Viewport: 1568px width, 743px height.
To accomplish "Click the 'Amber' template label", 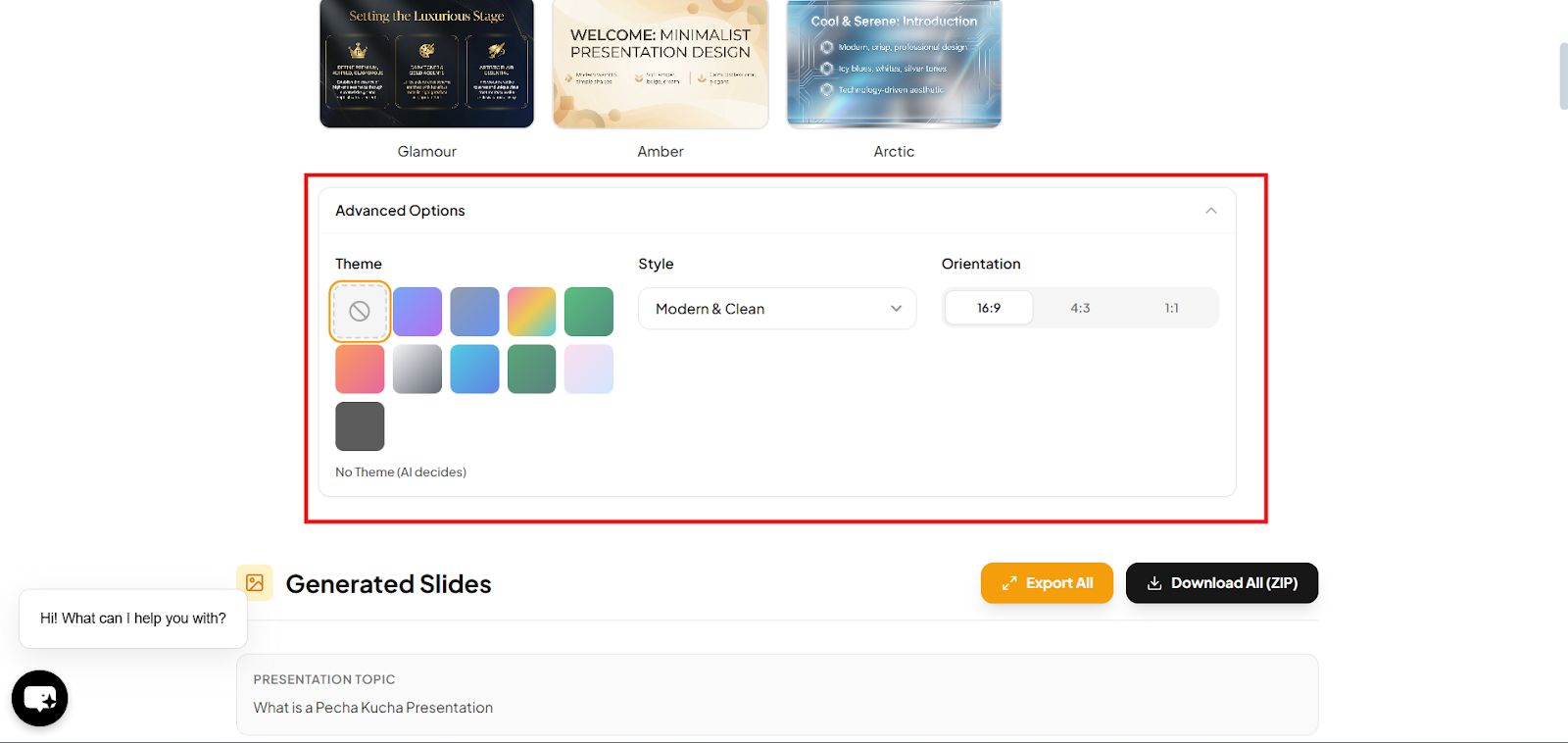I will [x=661, y=152].
